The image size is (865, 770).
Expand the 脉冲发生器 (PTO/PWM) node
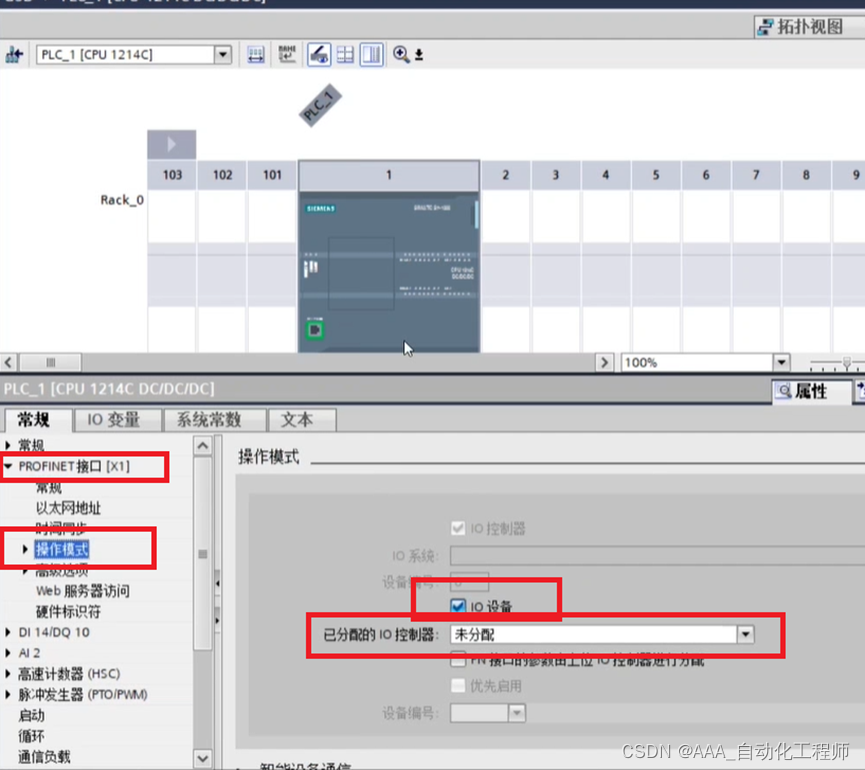8,694
